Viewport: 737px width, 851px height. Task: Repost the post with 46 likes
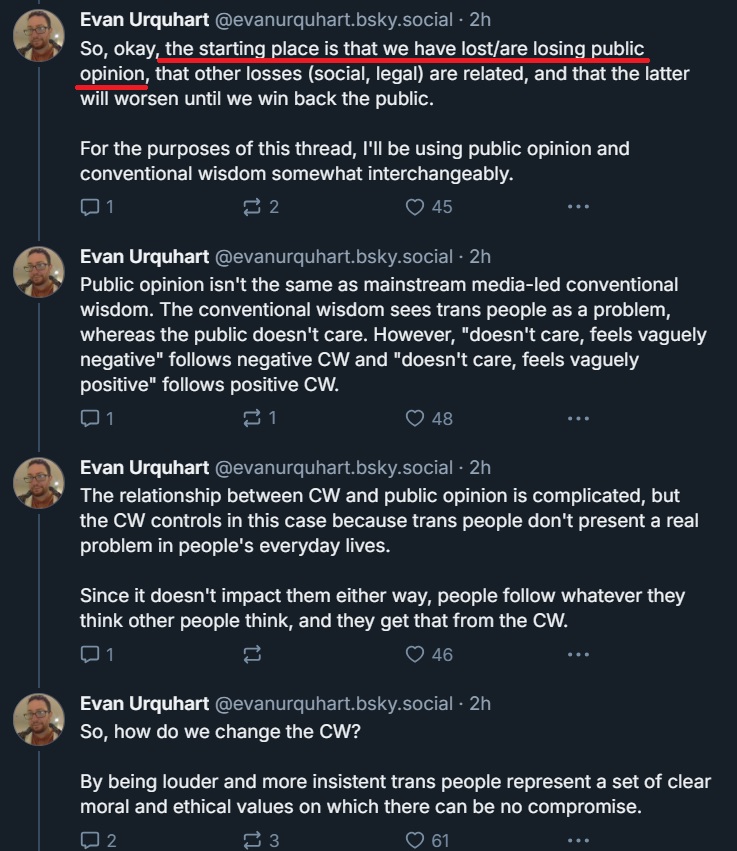pyautogui.click(x=252, y=655)
